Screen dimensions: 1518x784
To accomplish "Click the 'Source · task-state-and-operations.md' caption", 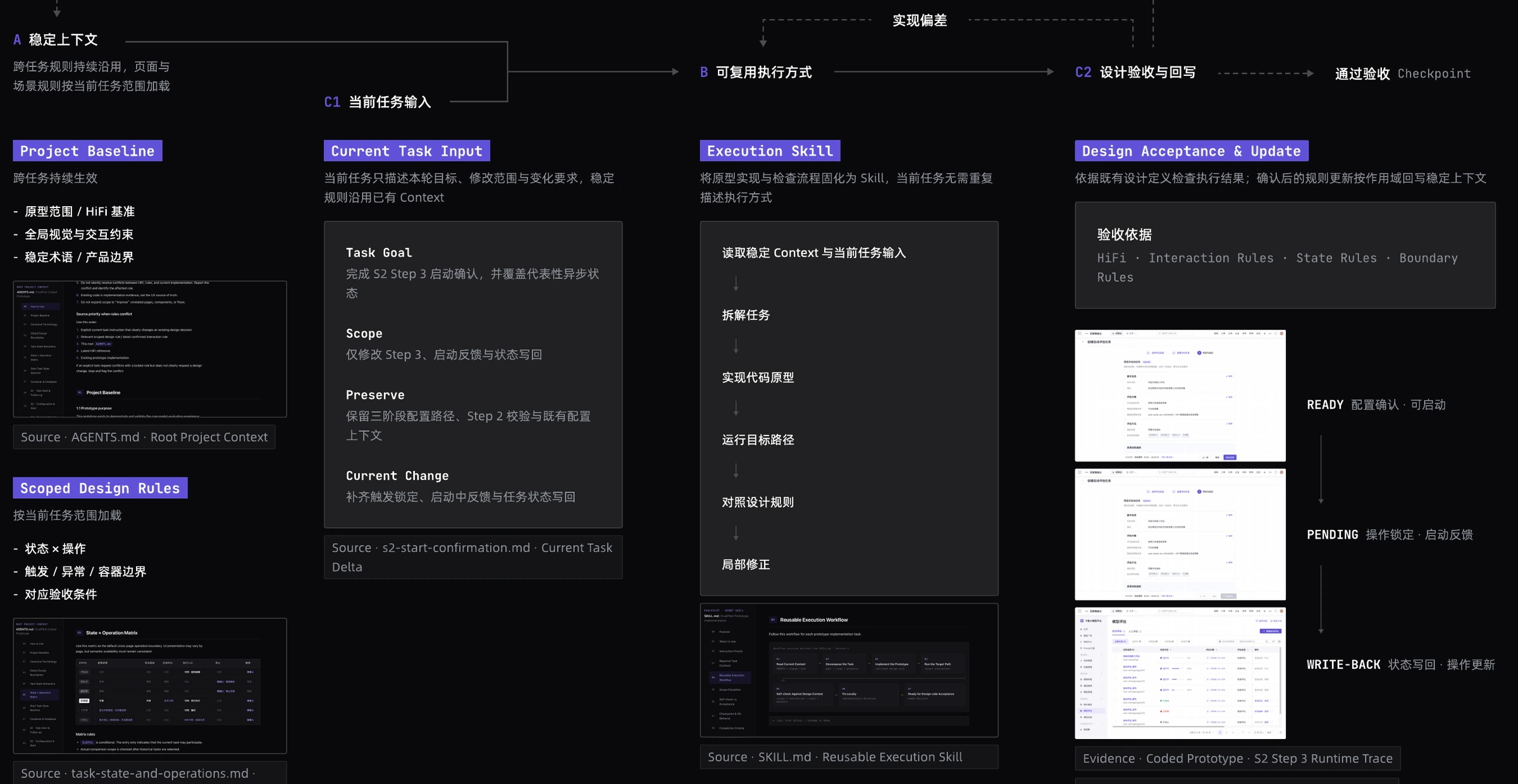I will (150, 773).
